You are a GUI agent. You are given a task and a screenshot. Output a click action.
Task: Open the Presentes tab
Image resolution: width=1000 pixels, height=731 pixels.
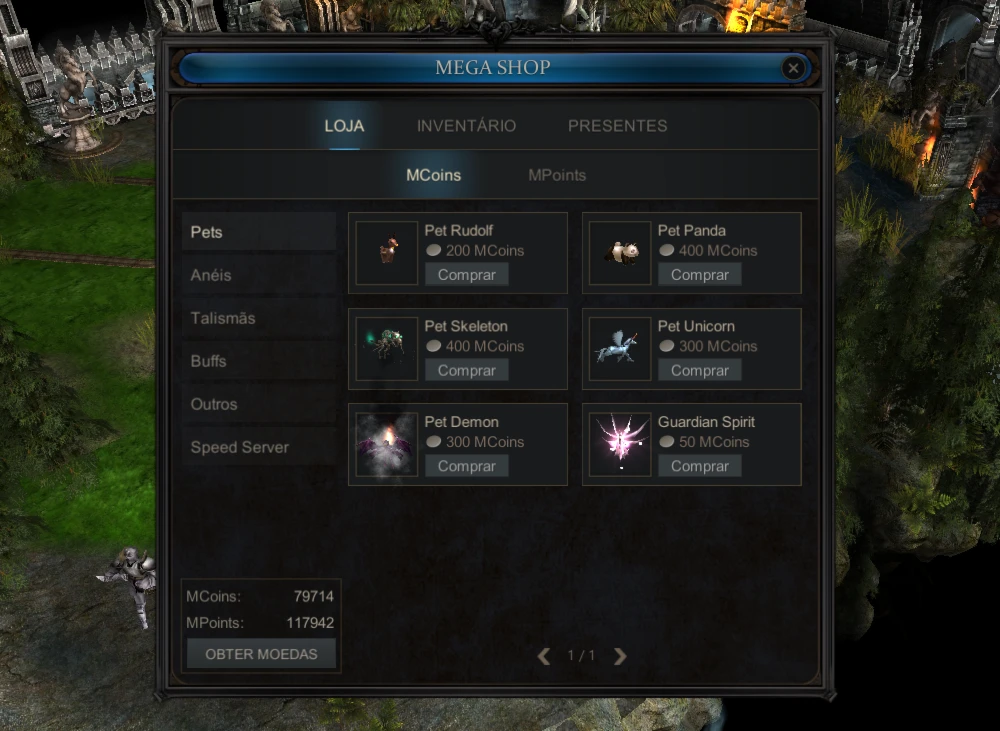point(617,126)
